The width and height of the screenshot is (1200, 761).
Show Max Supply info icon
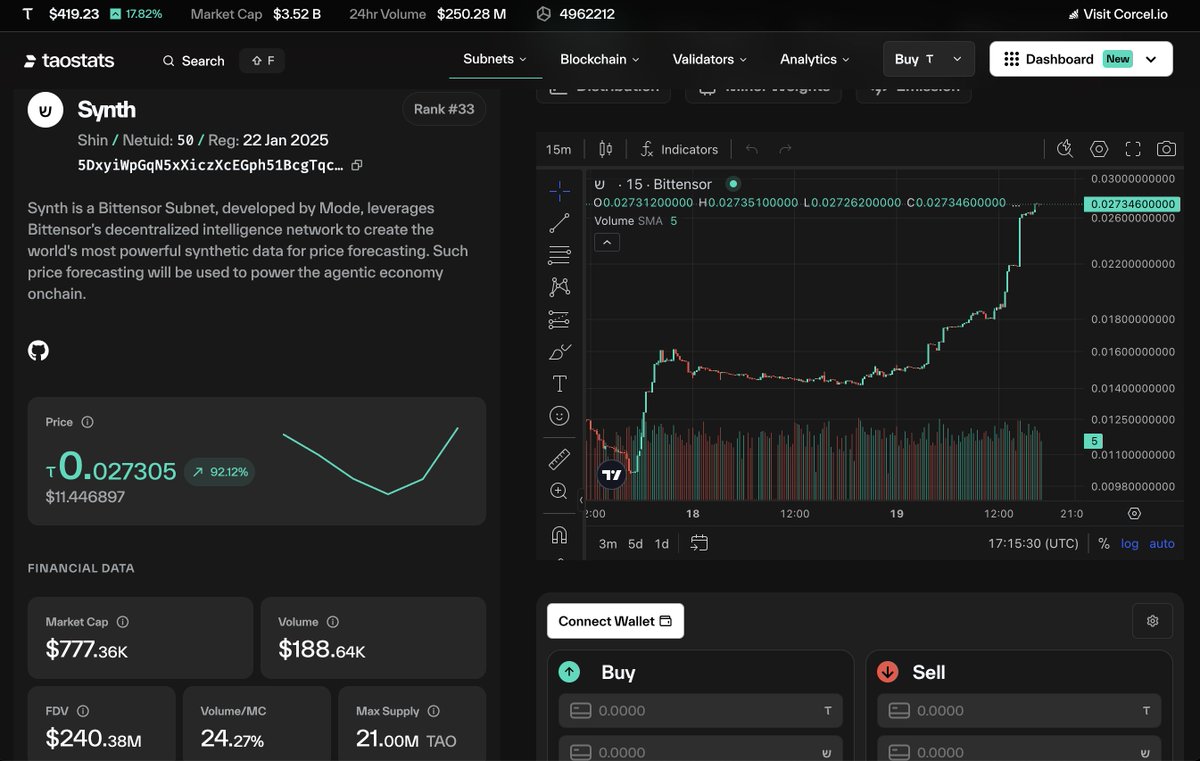click(x=434, y=711)
